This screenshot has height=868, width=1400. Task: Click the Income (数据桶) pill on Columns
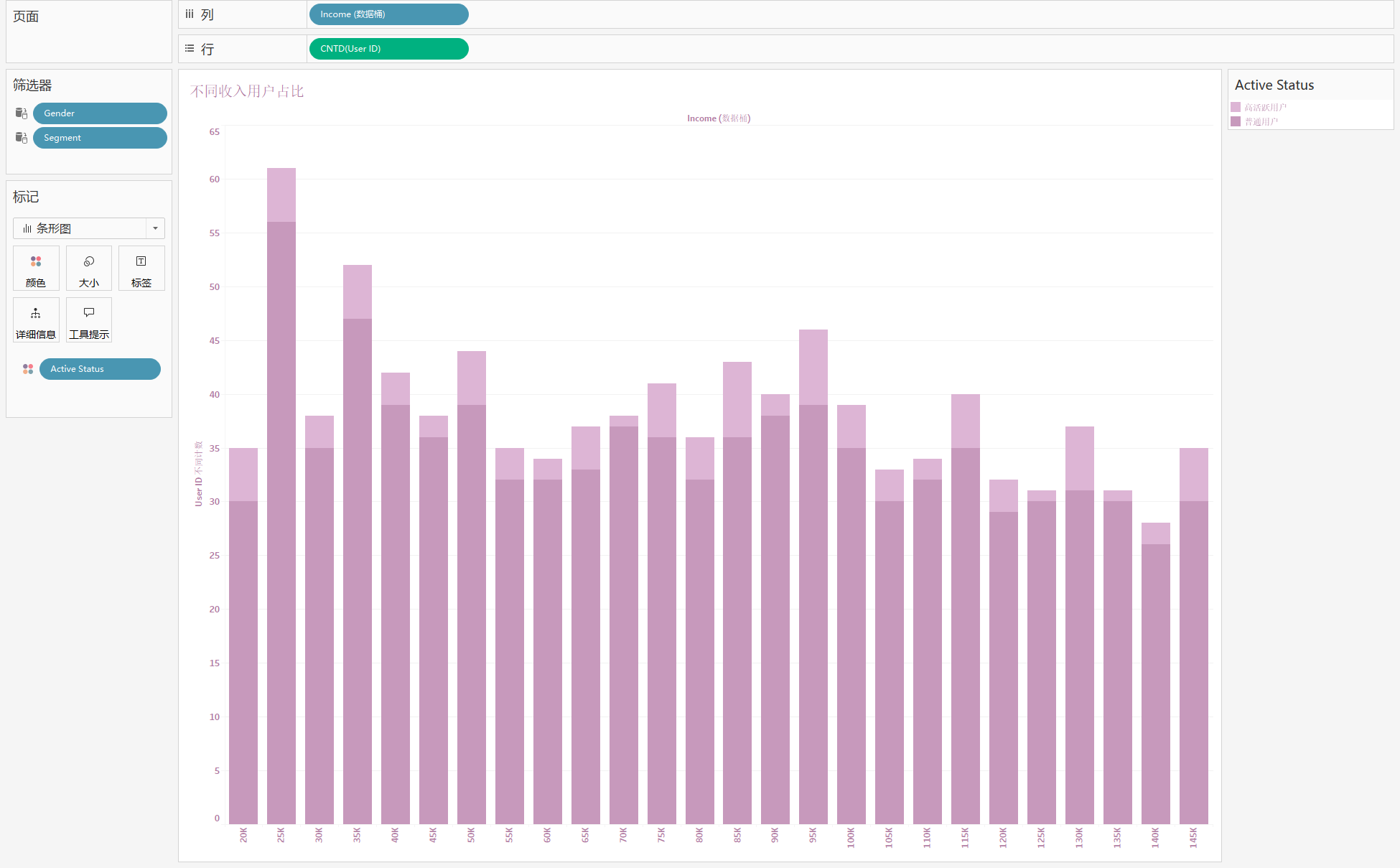pyautogui.click(x=388, y=14)
